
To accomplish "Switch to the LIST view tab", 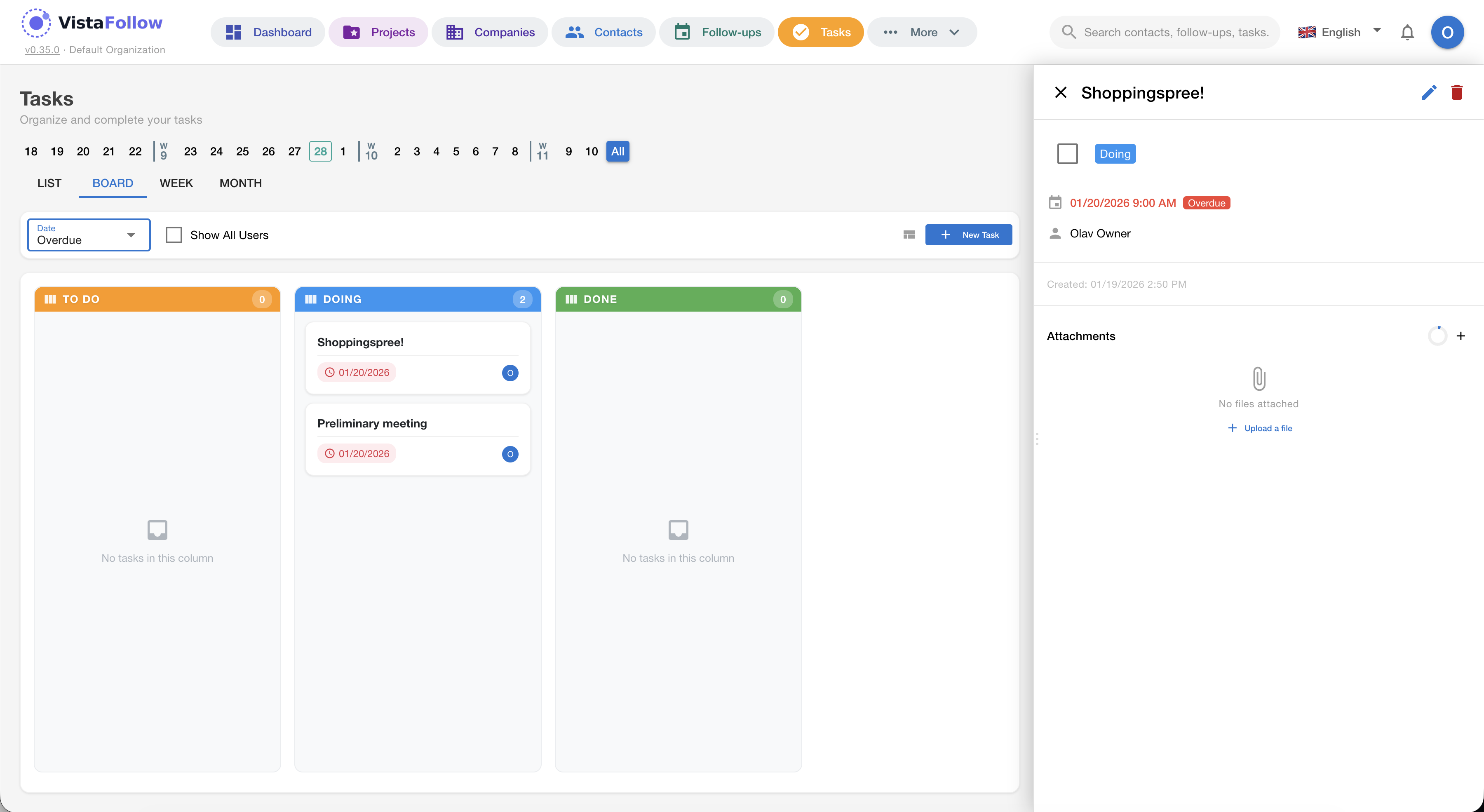I will click(49, 183).
